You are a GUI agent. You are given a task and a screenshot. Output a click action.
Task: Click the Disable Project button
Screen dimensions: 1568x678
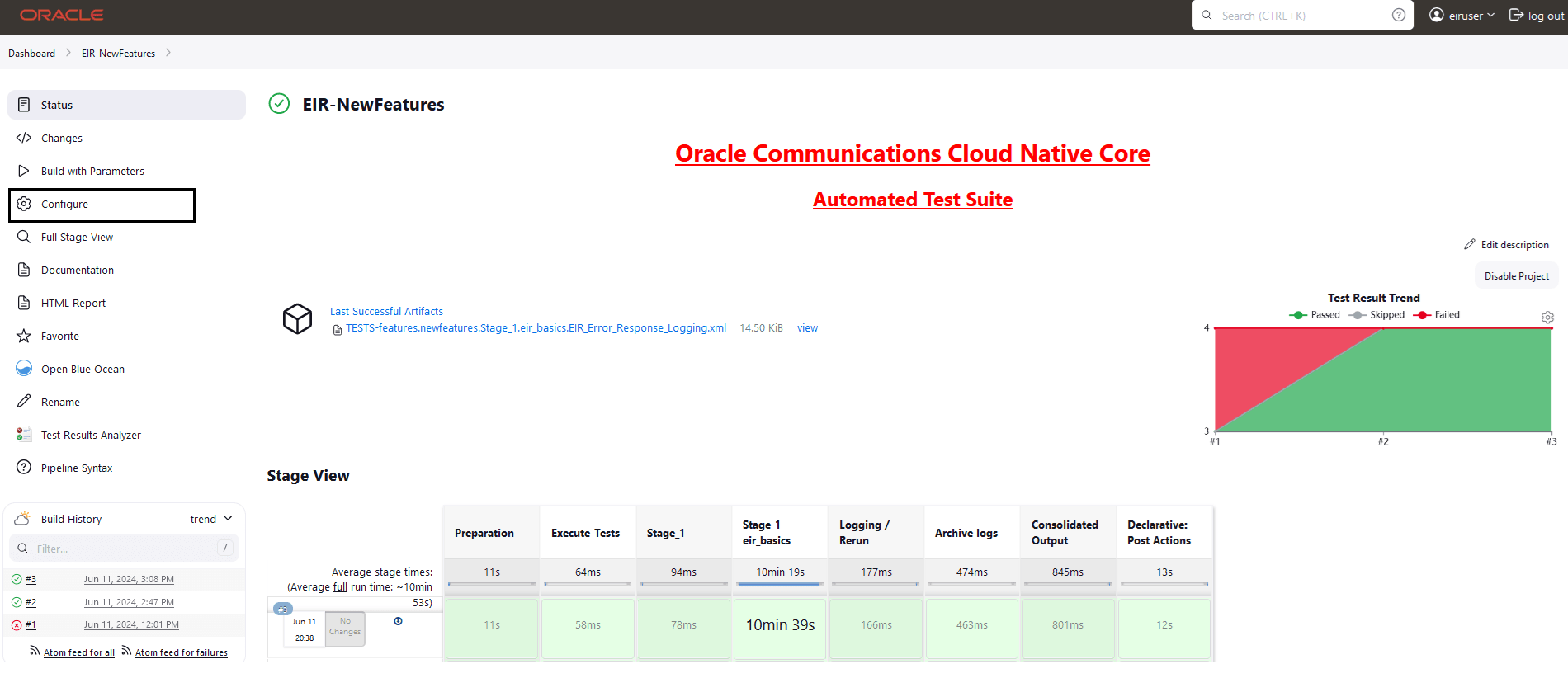1516,276
